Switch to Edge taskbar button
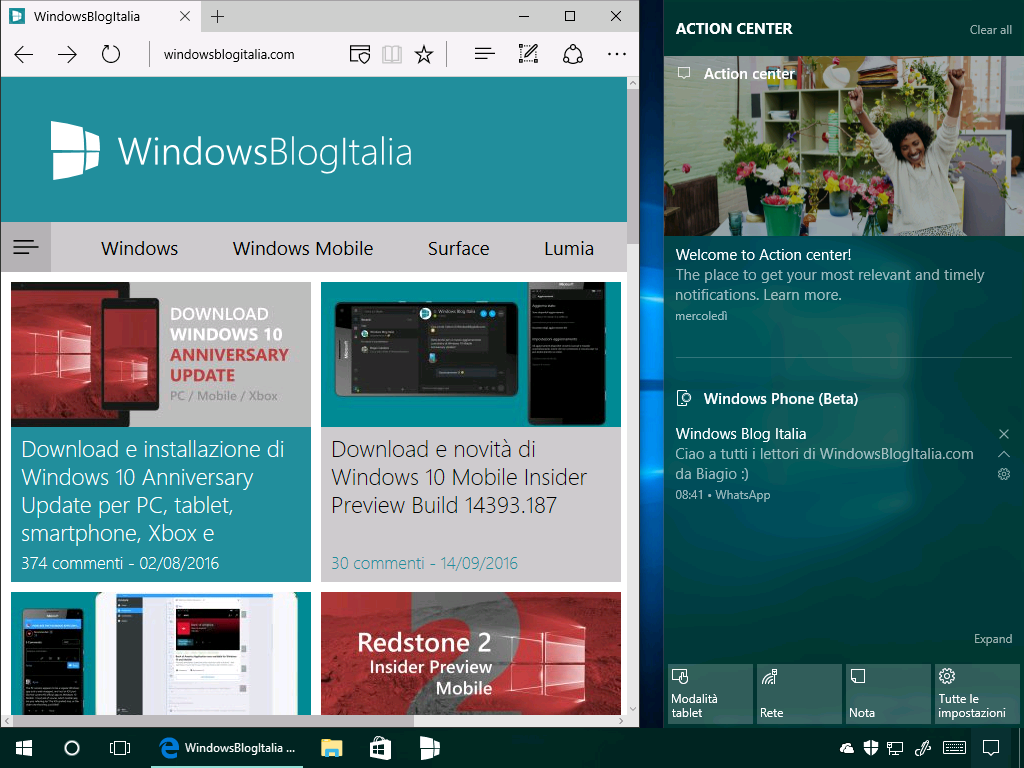The image size is (1024, 768). tap(227, 748)
